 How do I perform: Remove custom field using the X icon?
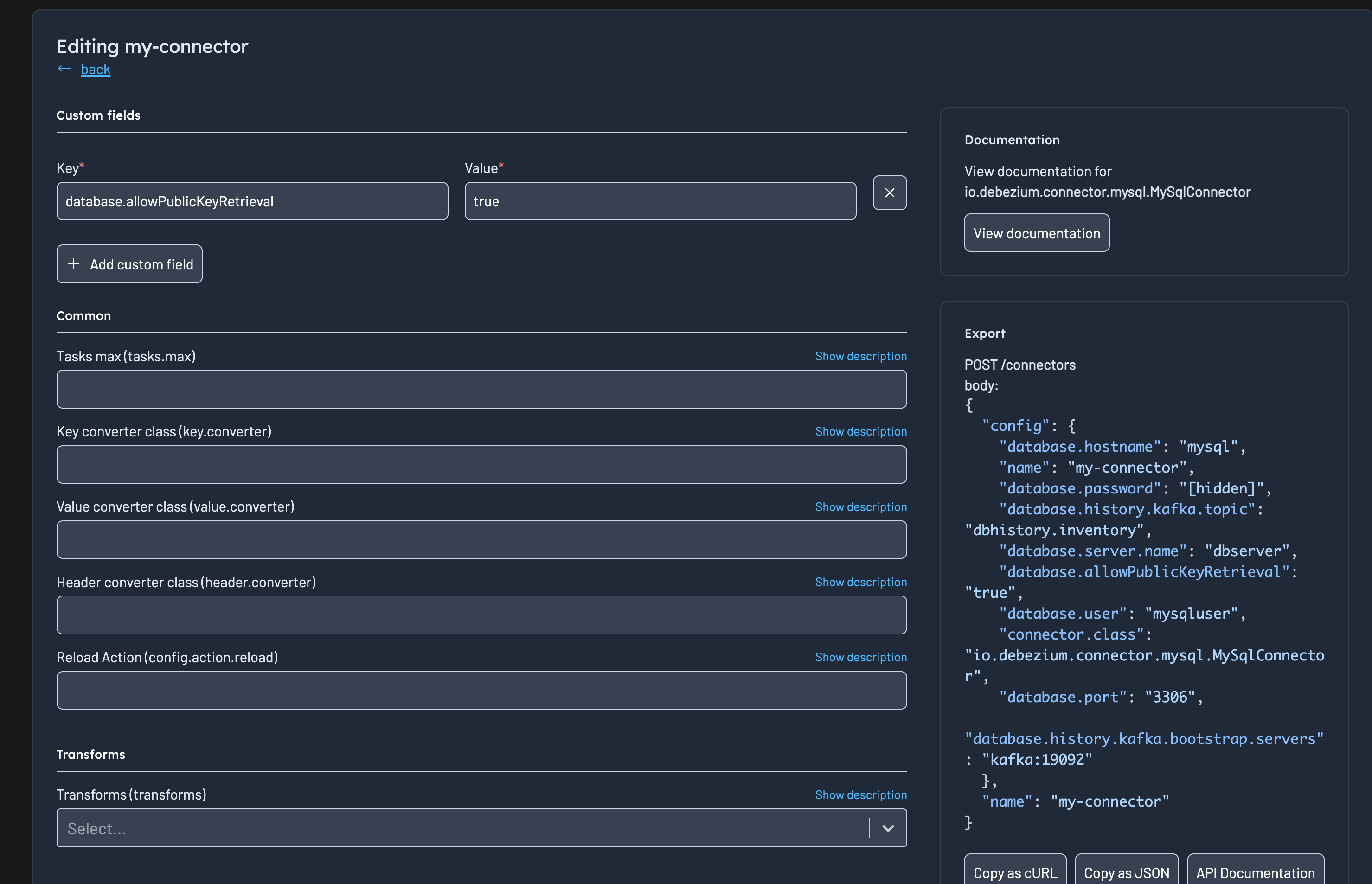pyautogui.click(x=889, y=193)
